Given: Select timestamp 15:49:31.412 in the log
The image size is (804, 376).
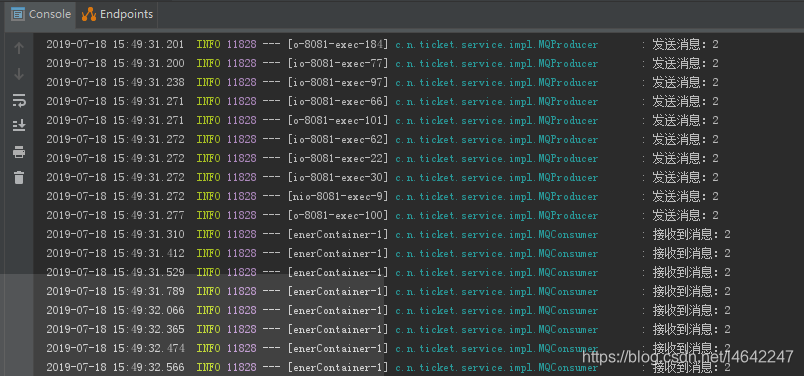Looking at the screenshot, I should click(148, 253).
